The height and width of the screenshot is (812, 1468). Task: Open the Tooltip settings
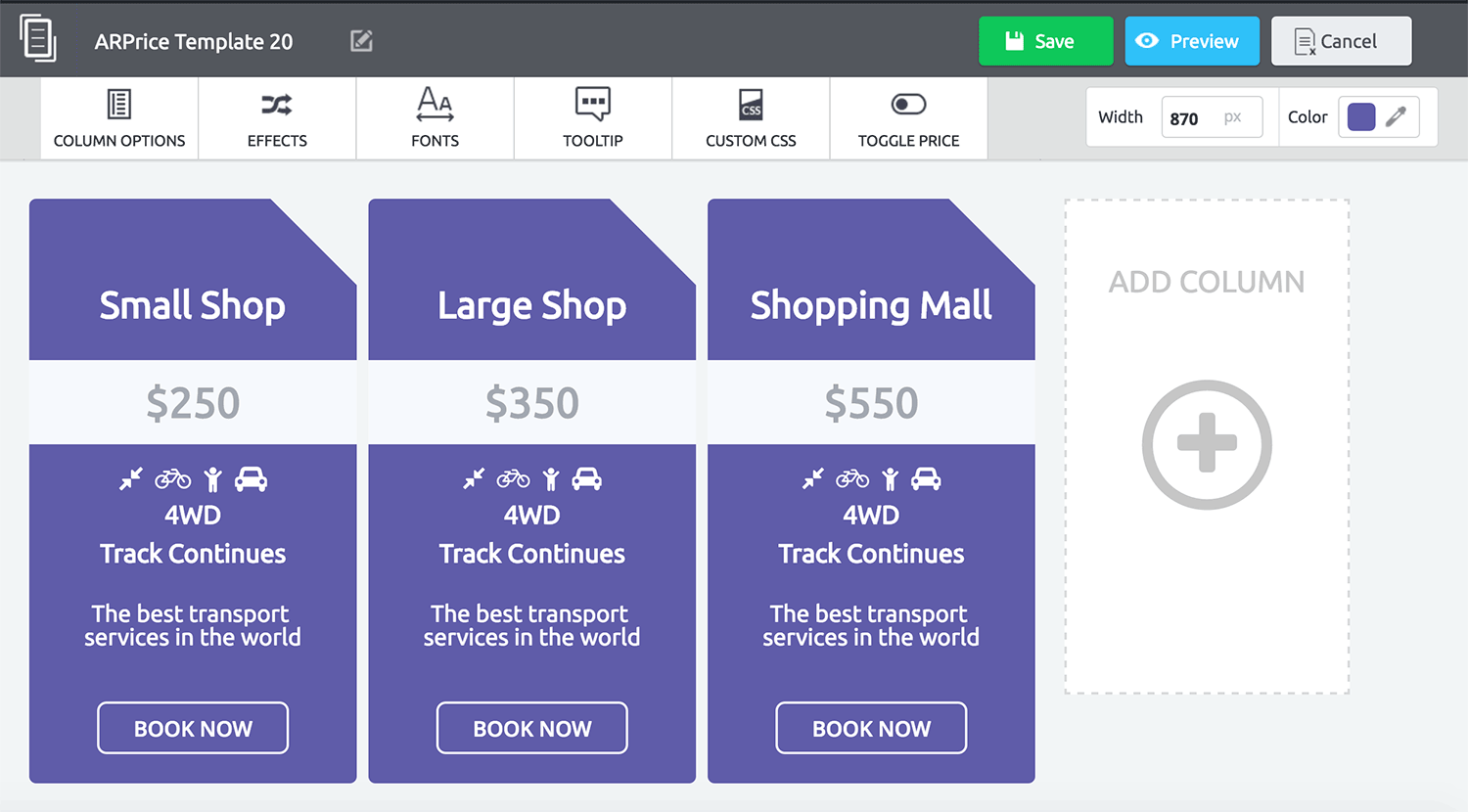click(593, 118)
